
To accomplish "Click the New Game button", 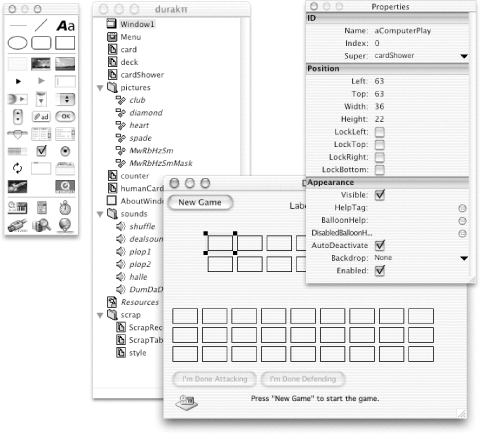I will pyautogui.click(x=200, y=203).
